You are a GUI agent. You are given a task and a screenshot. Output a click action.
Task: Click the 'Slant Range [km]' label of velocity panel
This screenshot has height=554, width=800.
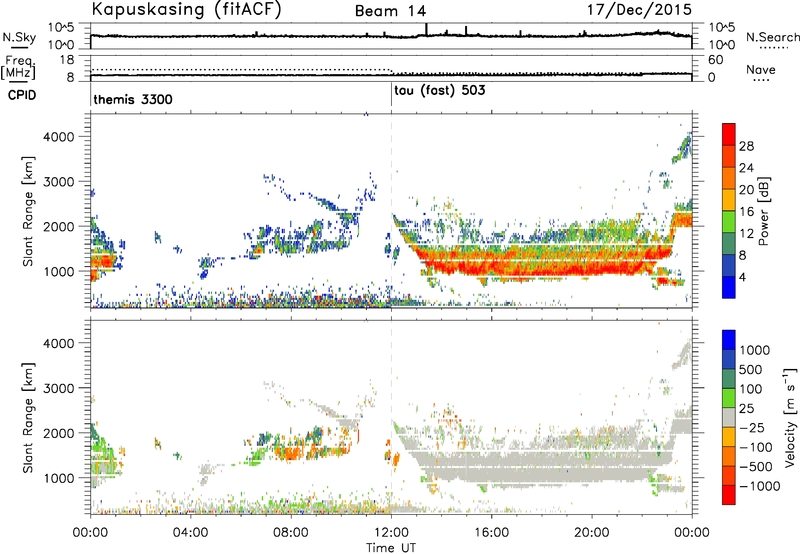(x=28, y=418)
